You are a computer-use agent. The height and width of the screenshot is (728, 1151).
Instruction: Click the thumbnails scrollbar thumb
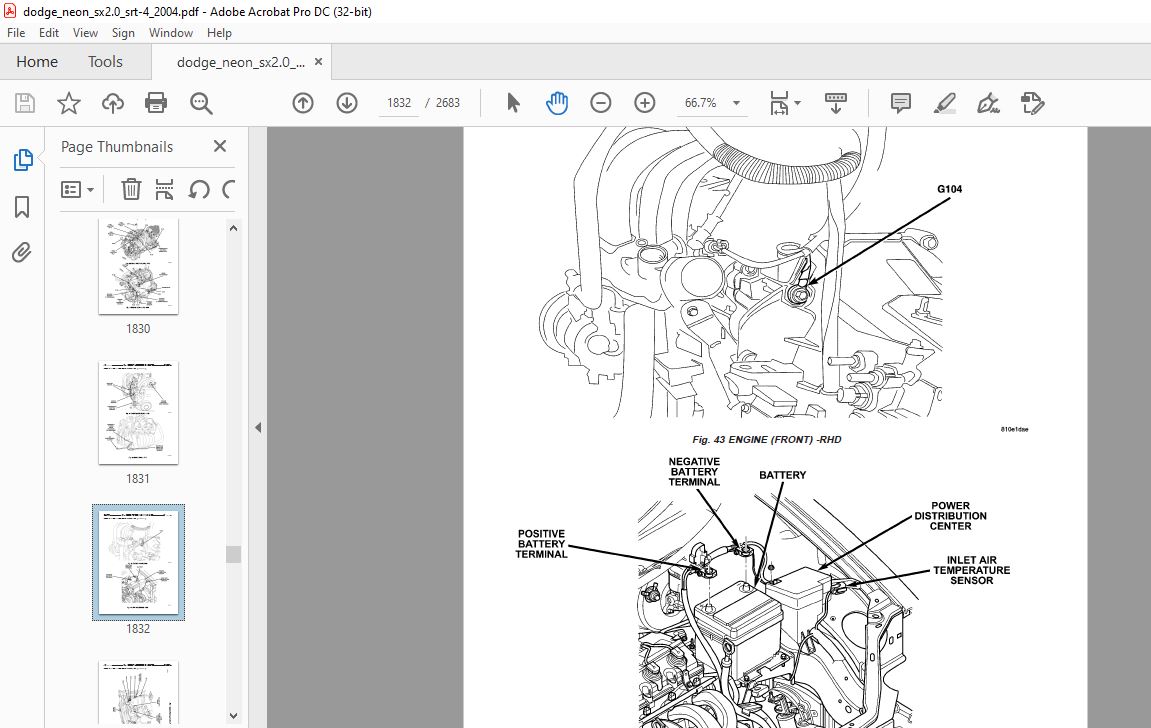pyautogui.click(x=233, y=553)
